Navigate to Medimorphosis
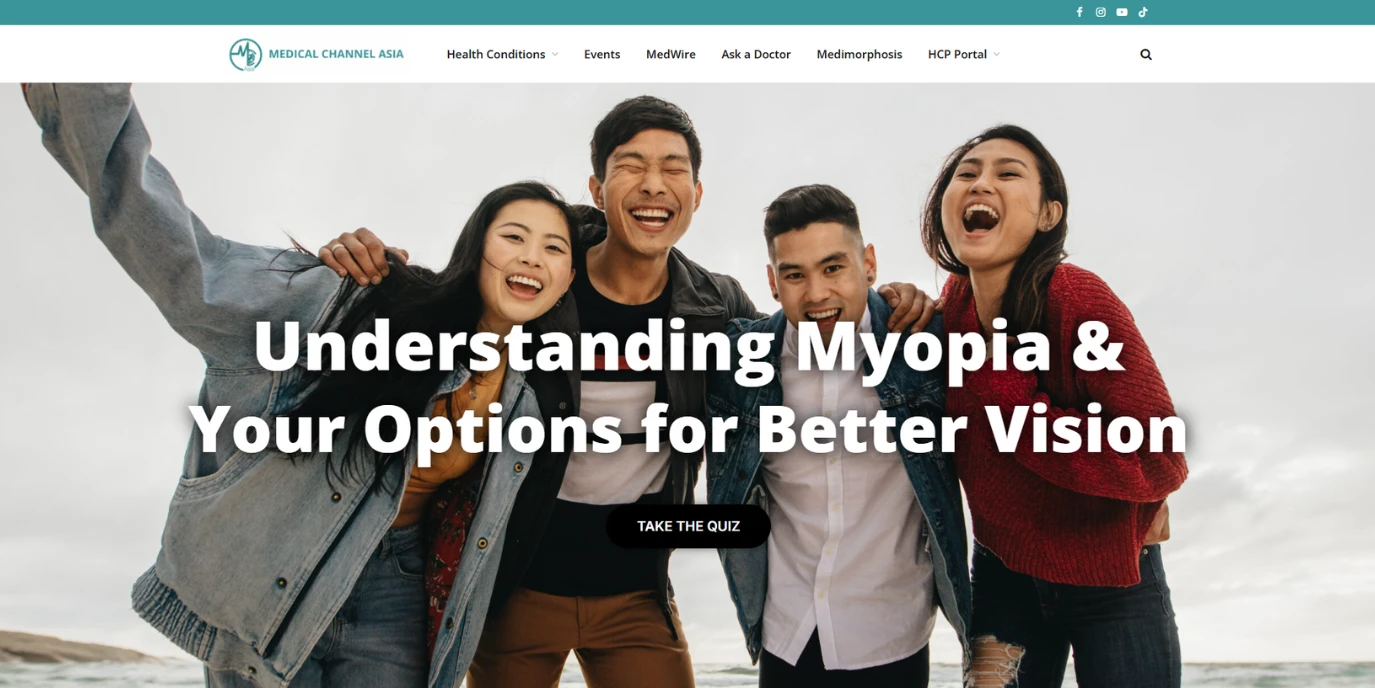The image size is (1375, 688). tap(859, 54)
